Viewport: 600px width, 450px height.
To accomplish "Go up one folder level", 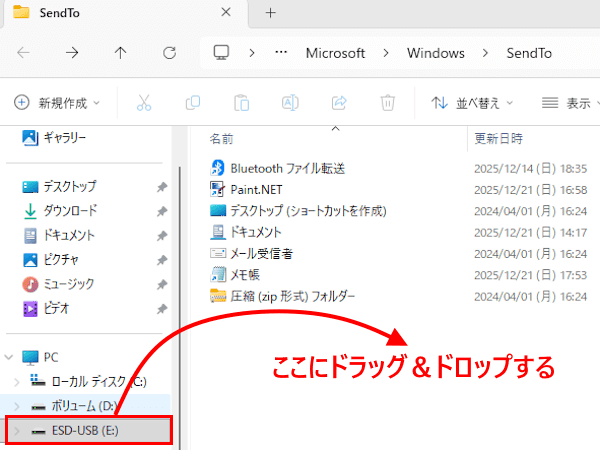I will pos(120,52).
